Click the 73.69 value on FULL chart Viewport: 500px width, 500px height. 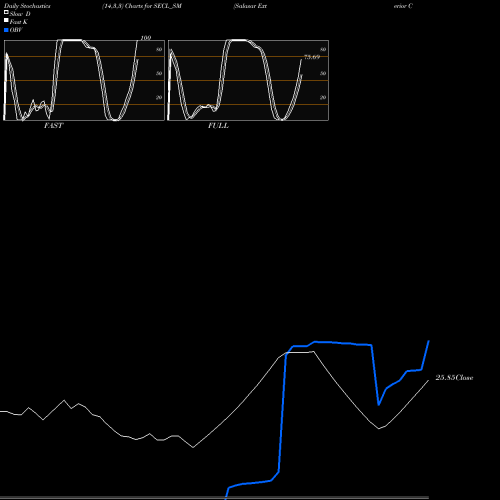pyautogui.click(x=312, y=57)
